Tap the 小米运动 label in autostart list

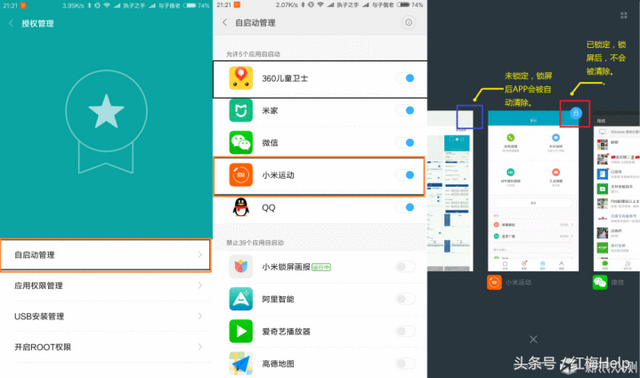coord(278,175)
